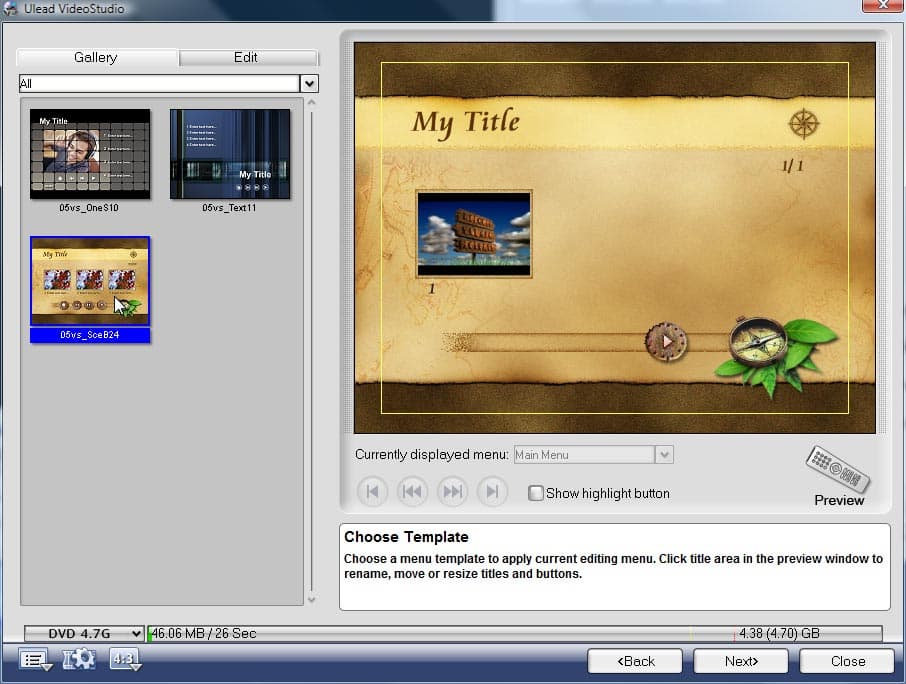Screen dimensions: 906x684
Task: Go to previous menu page button
Action: (412, 492)
